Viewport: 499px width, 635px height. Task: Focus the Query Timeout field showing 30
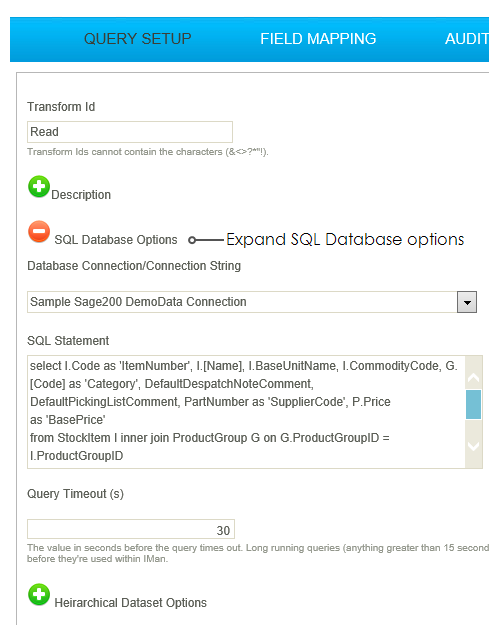[x=131, y=530]
